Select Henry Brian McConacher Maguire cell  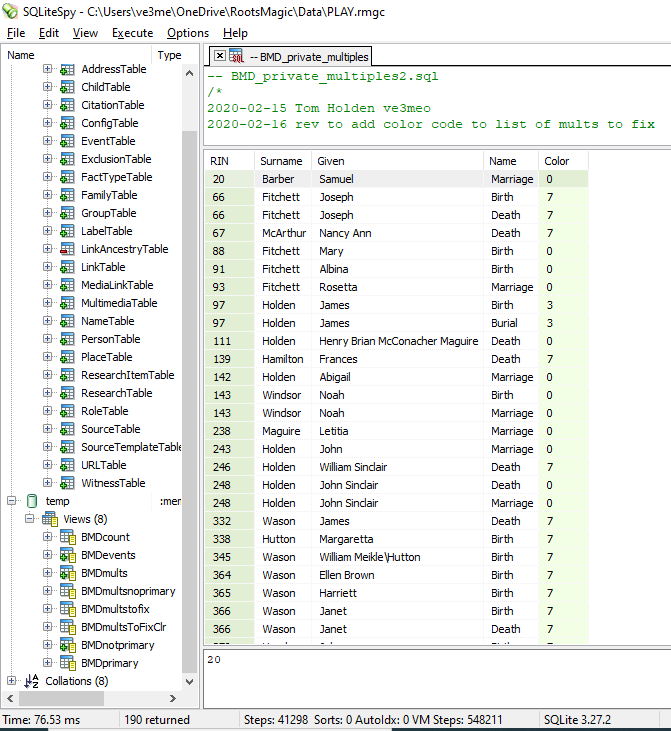(397, 341)
